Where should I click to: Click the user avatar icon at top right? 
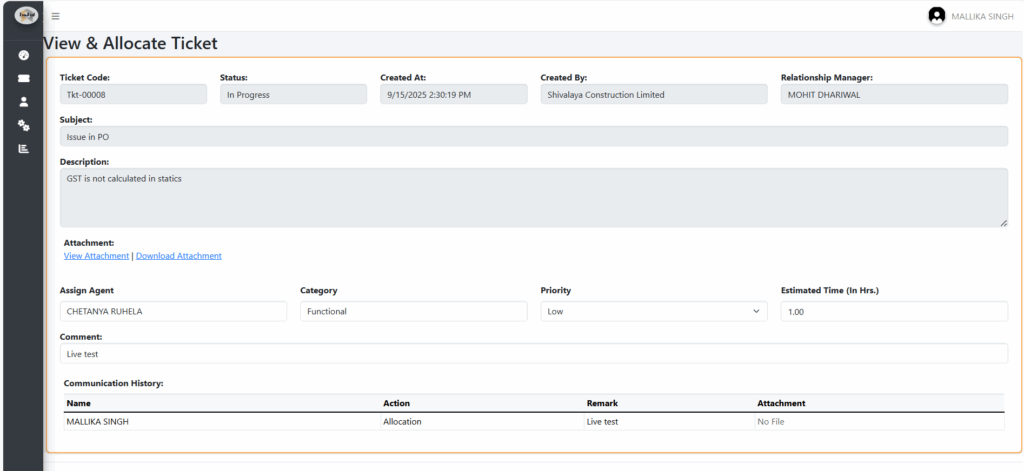point(936,16)
